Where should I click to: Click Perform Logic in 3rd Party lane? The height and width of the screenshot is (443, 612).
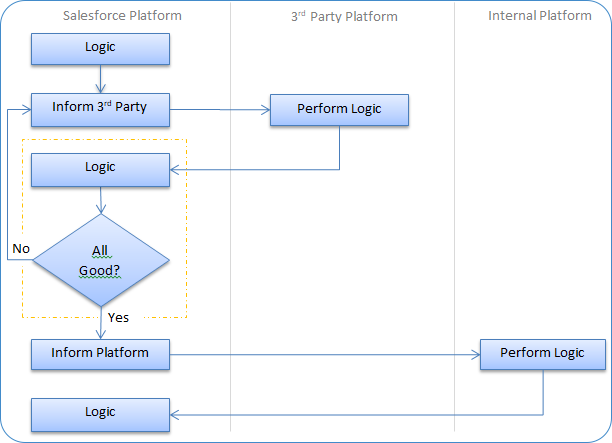click(x=339, y=110)
